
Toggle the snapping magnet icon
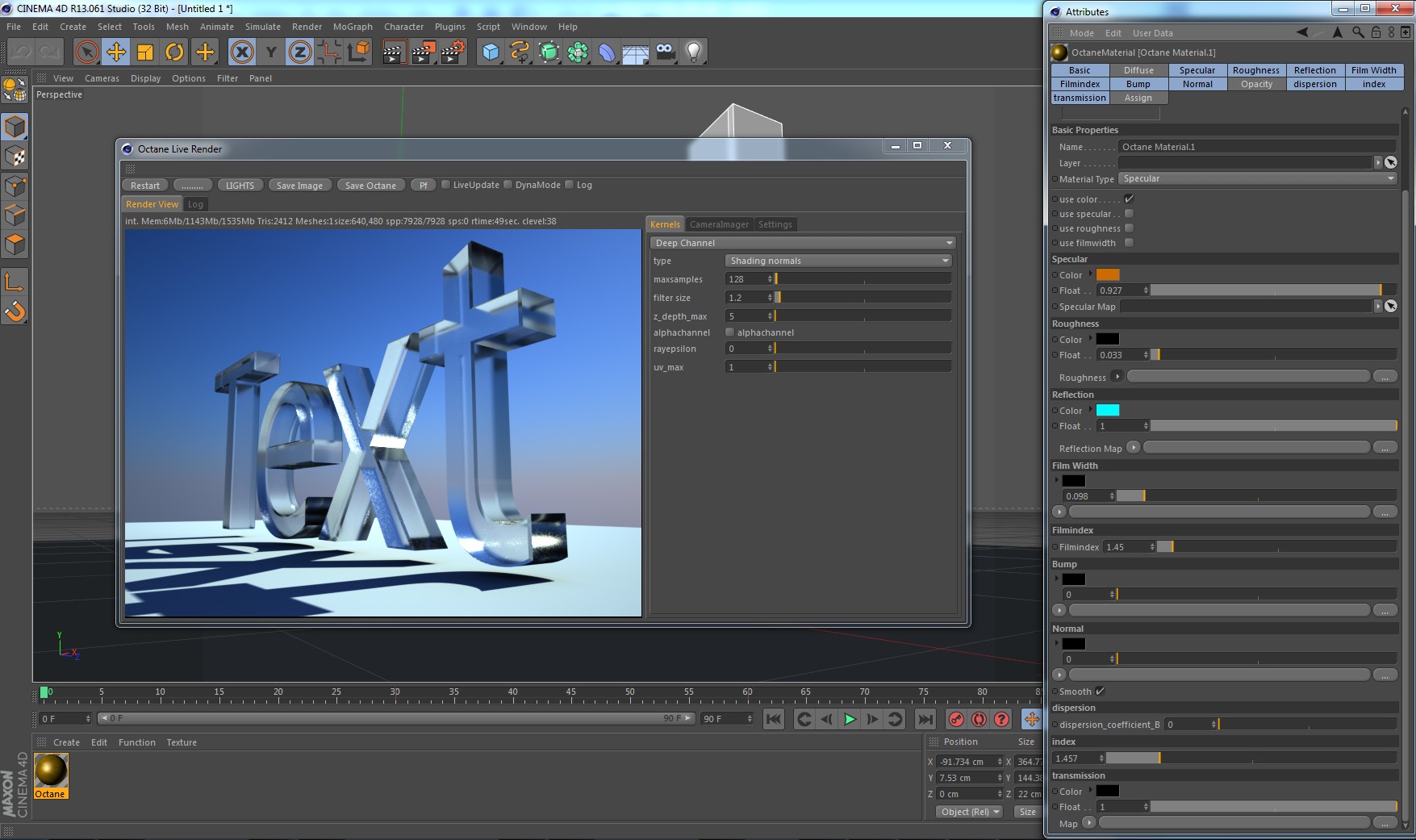[x=15, y=311]
